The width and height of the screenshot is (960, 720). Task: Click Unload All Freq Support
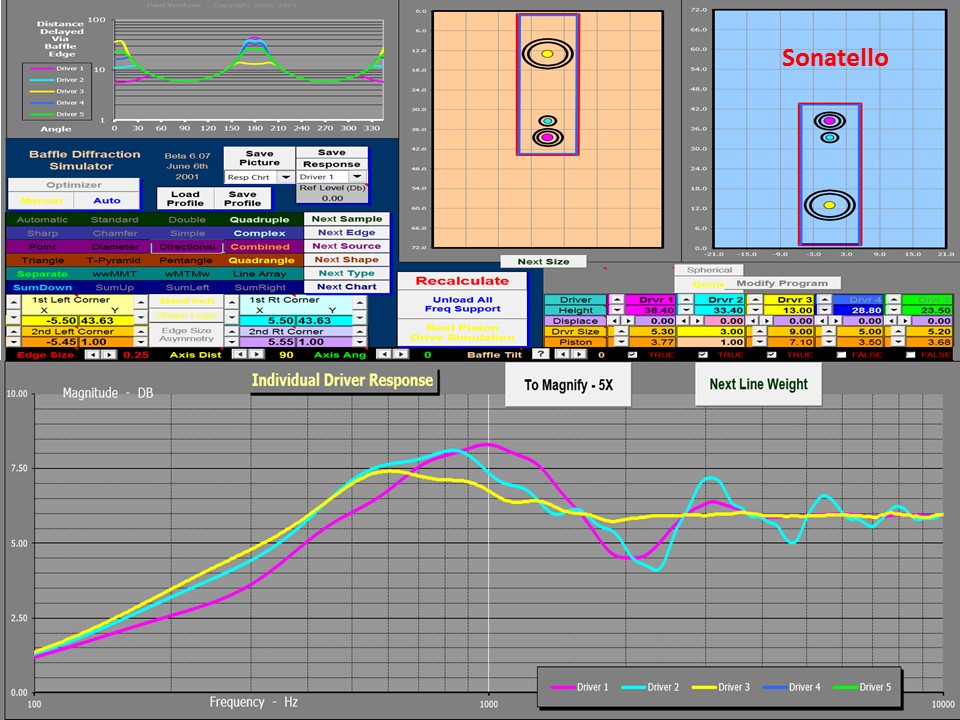coord(462,304)
